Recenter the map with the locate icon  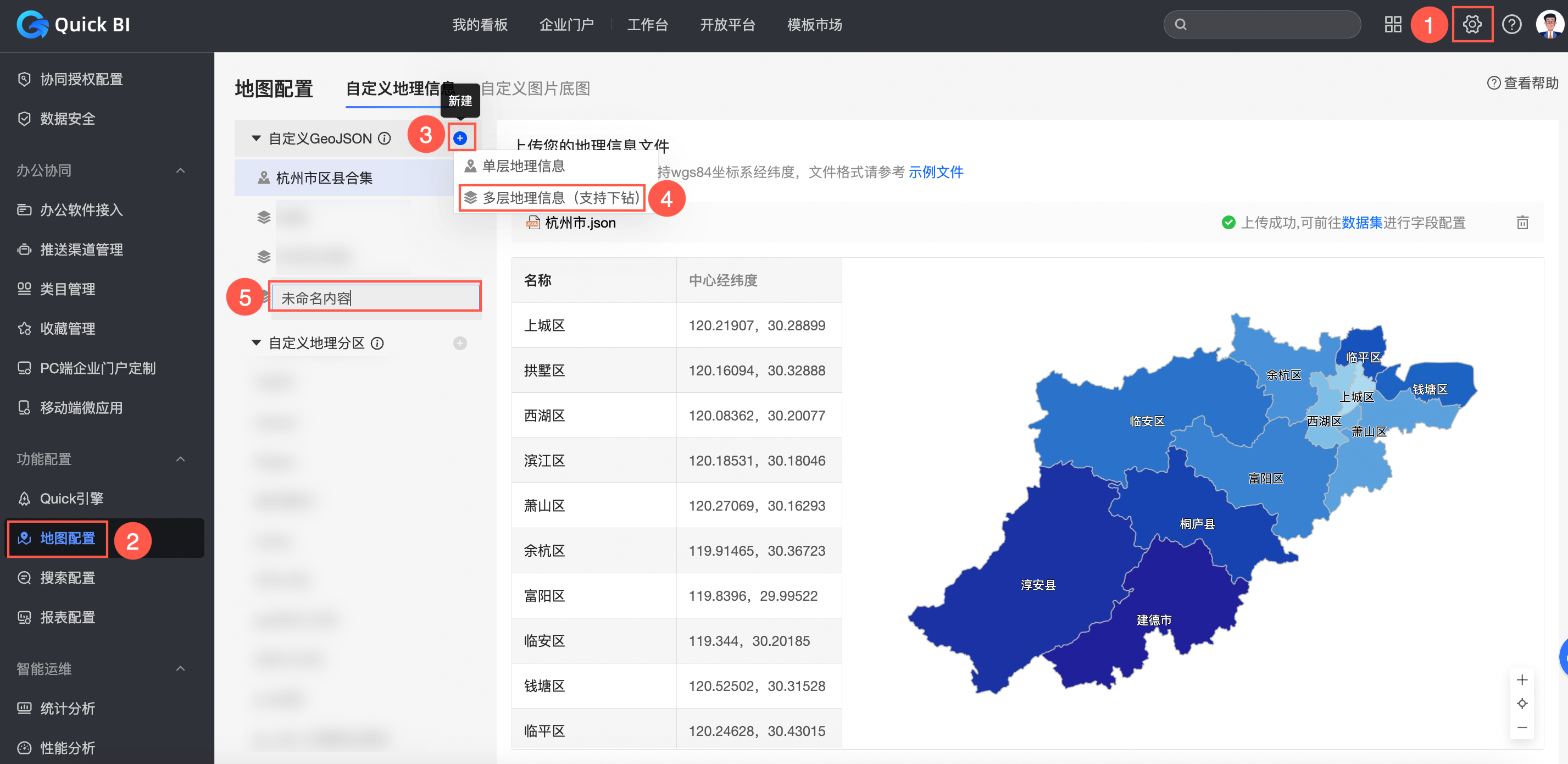[1522, 704]
